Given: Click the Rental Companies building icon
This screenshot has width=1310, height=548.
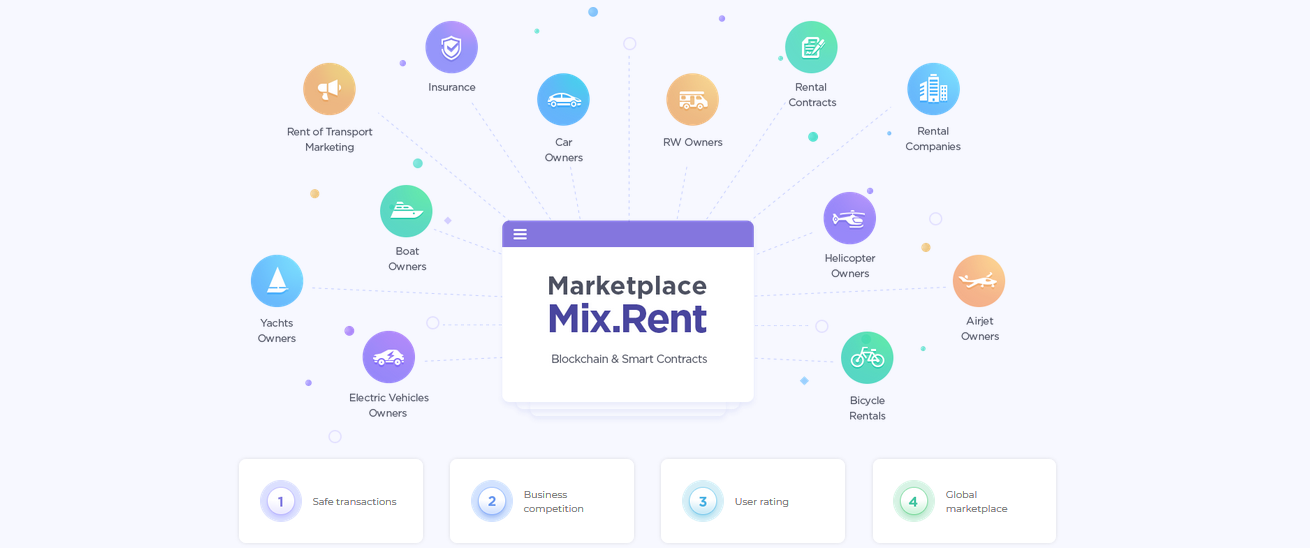Looking at the screenshot, I should point(933,89).
